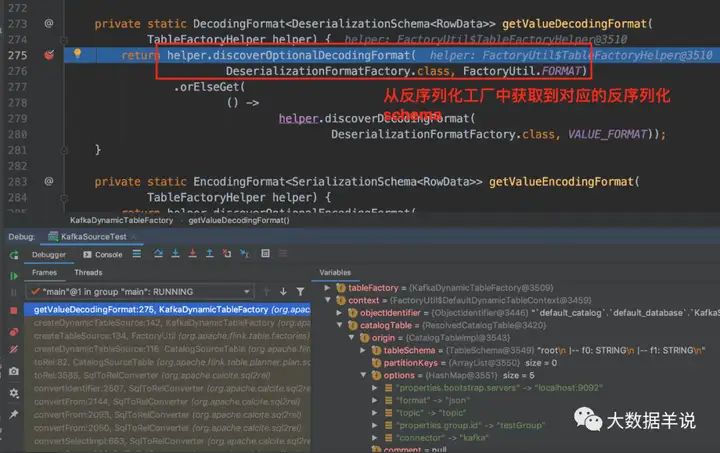The width and height of the screenshot is (720, 453).
Task: Click the helper link on line 279
Action: tap(298, 118)
